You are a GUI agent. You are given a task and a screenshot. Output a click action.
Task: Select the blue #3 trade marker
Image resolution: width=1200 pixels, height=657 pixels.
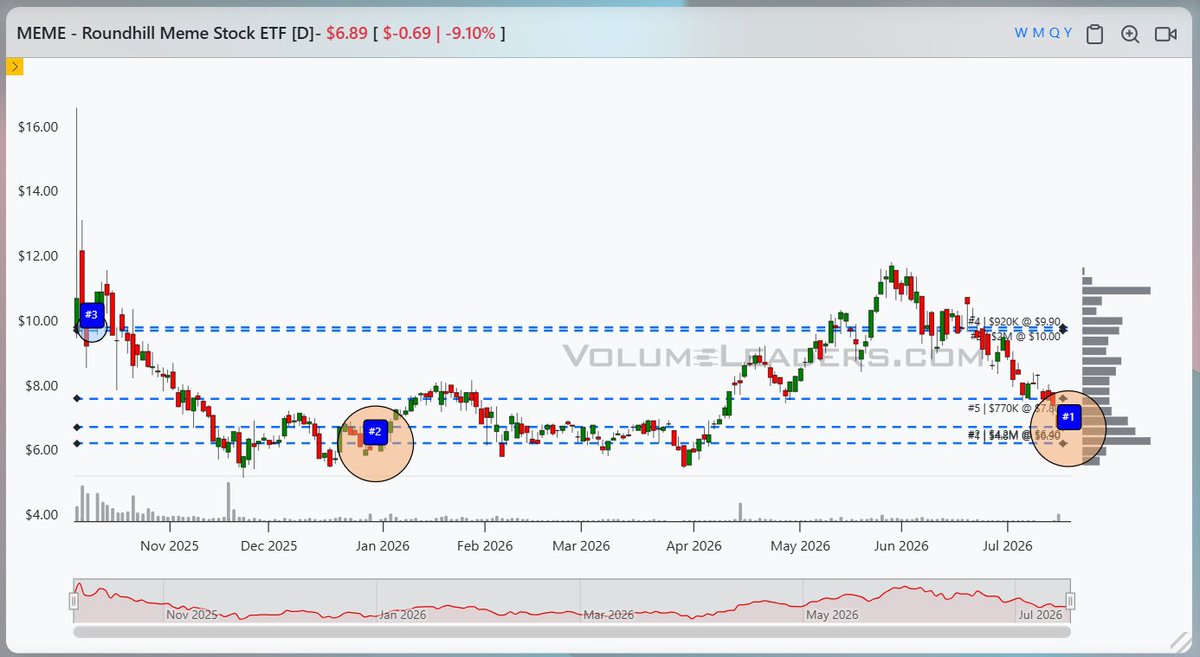tap(91, 315)
